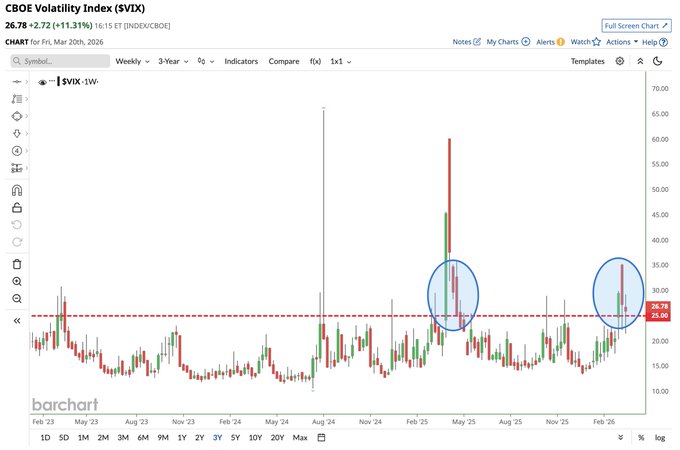Select the 3M time range
Image resolution: width=680 pixels, height=450 pixels.
[123, 437]
